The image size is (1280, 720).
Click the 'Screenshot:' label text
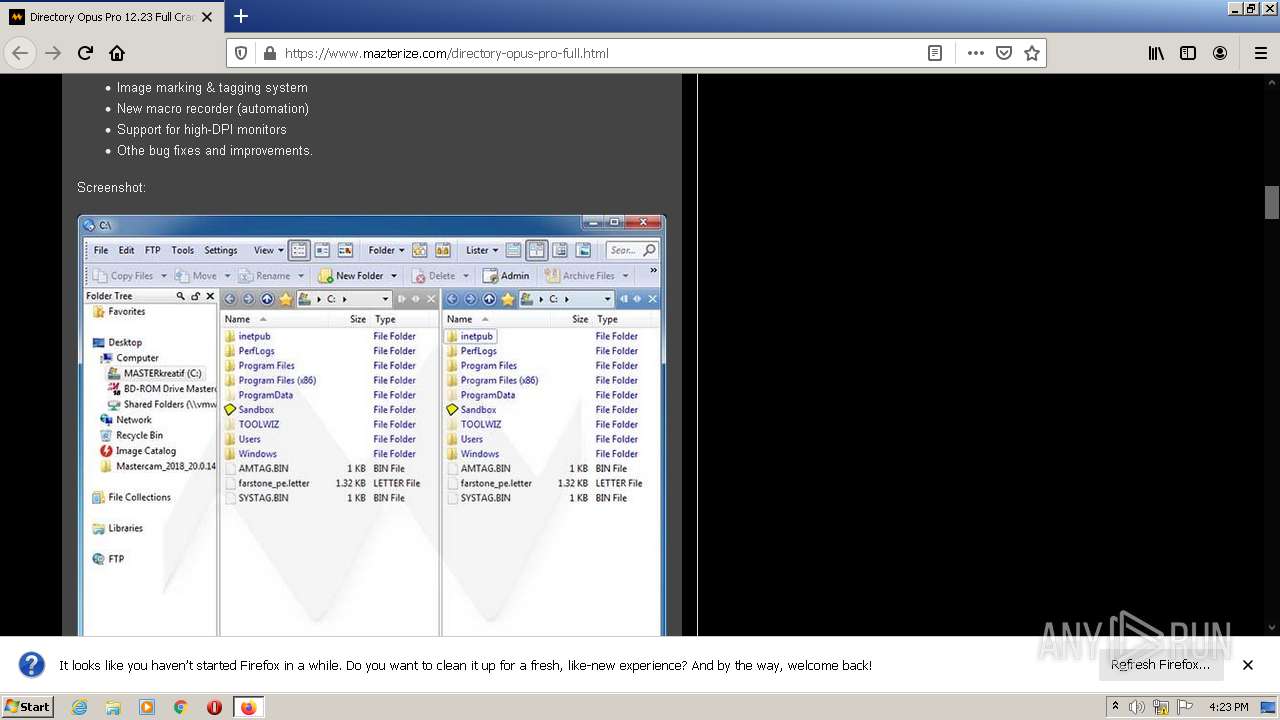(x=111, y=188)
